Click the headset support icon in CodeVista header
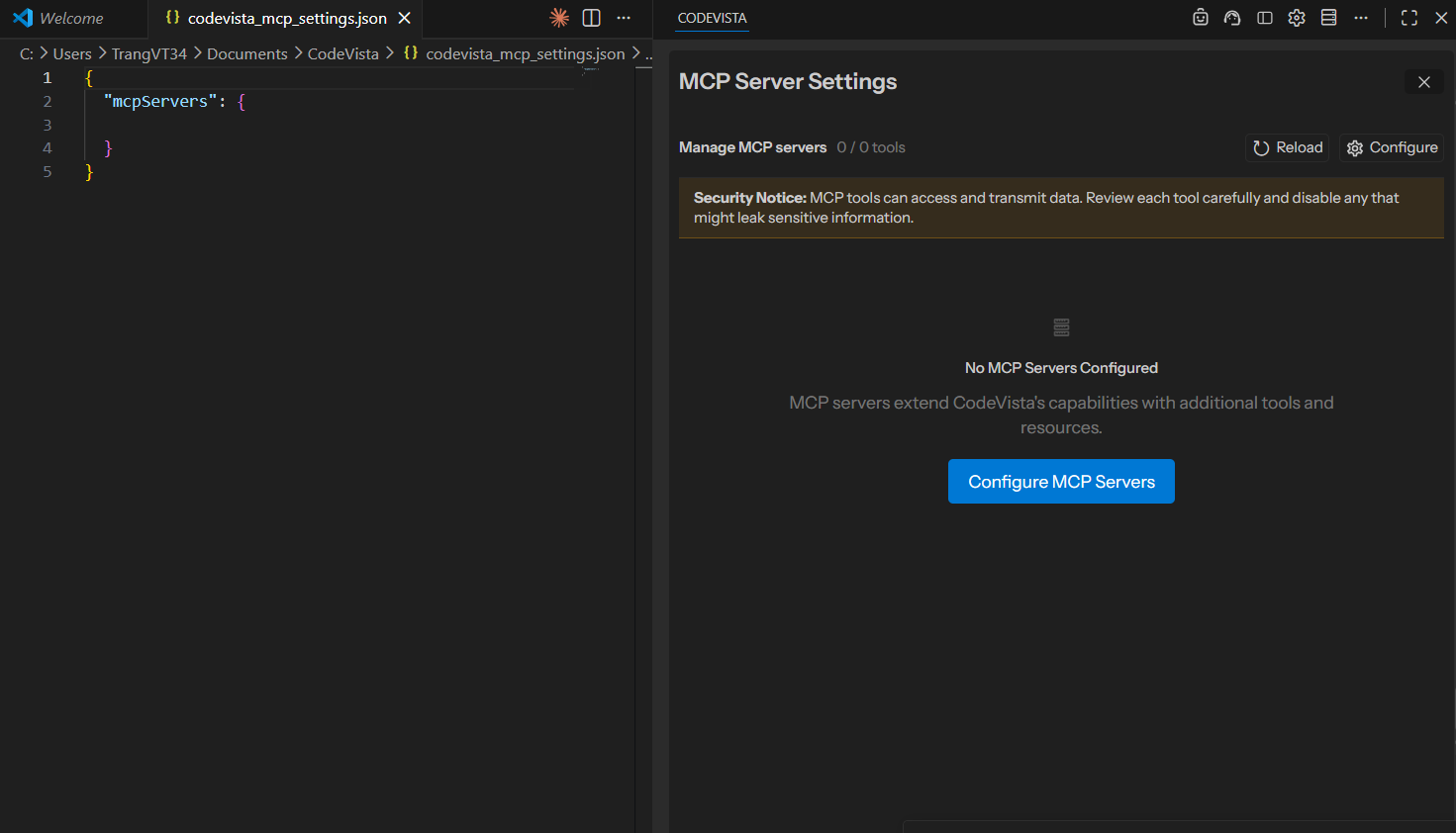The image size is (1456, 833). [x=1232, y=18]
